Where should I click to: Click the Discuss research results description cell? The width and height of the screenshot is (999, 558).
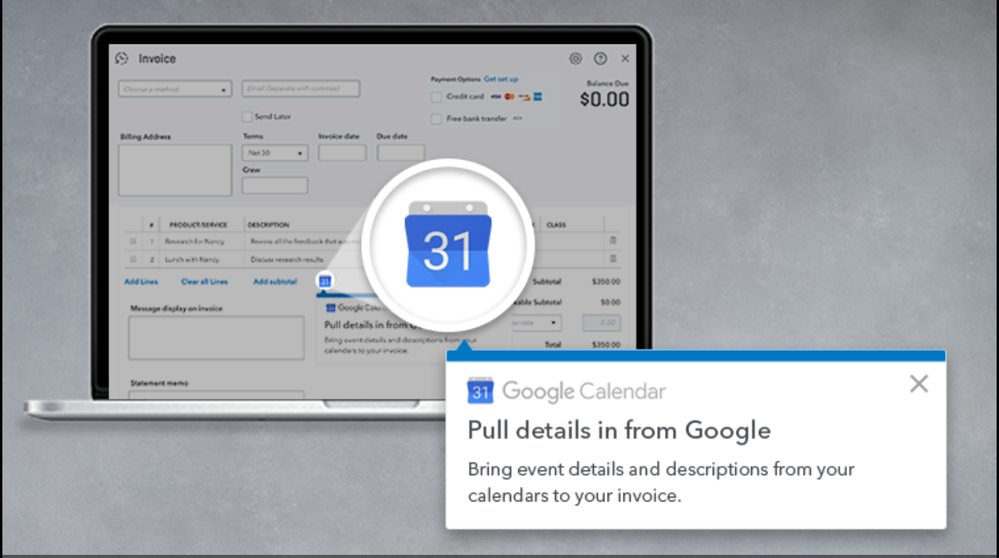point(287,259)
